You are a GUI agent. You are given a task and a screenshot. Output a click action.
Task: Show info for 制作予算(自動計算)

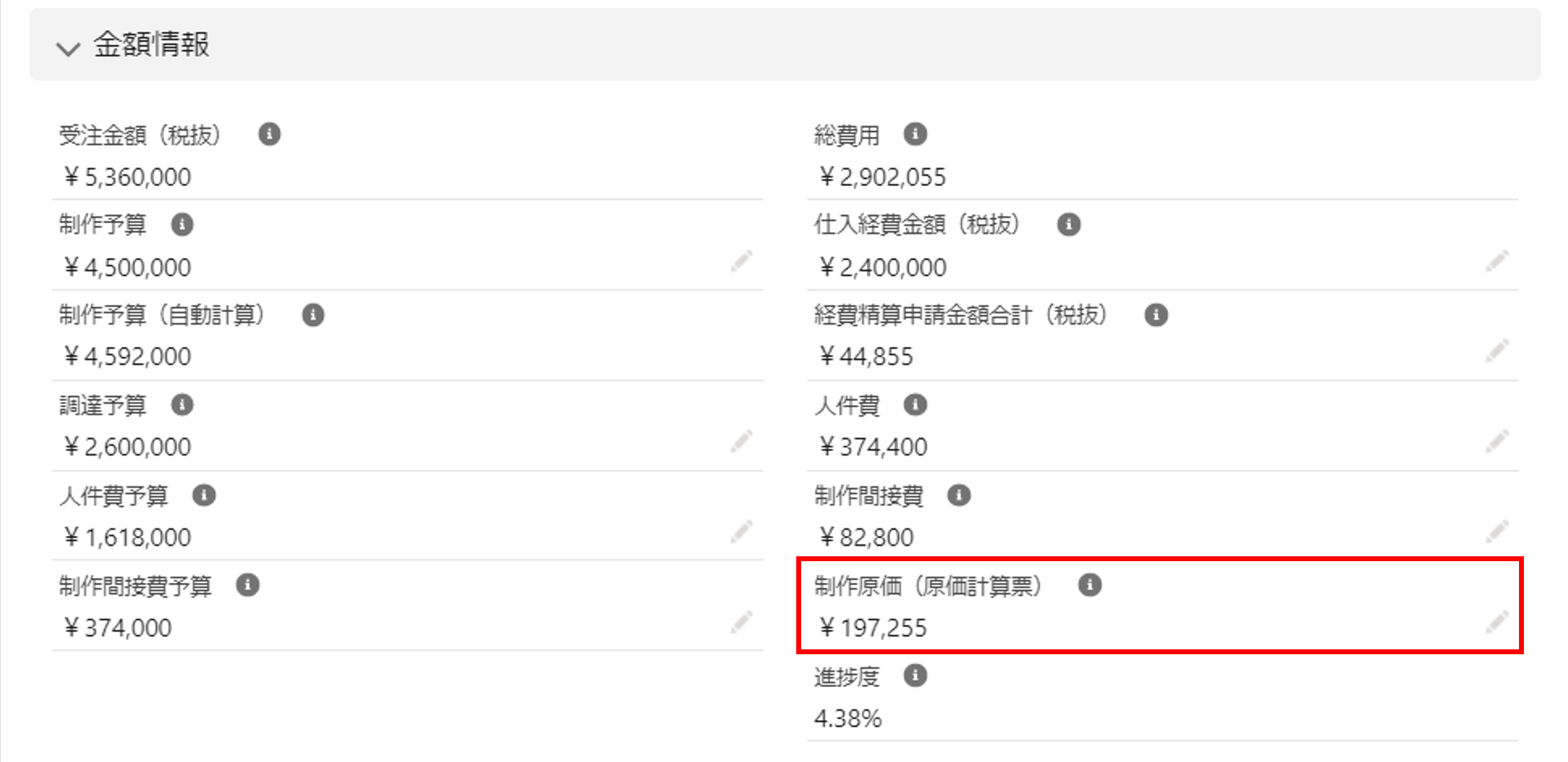(313, 315)
